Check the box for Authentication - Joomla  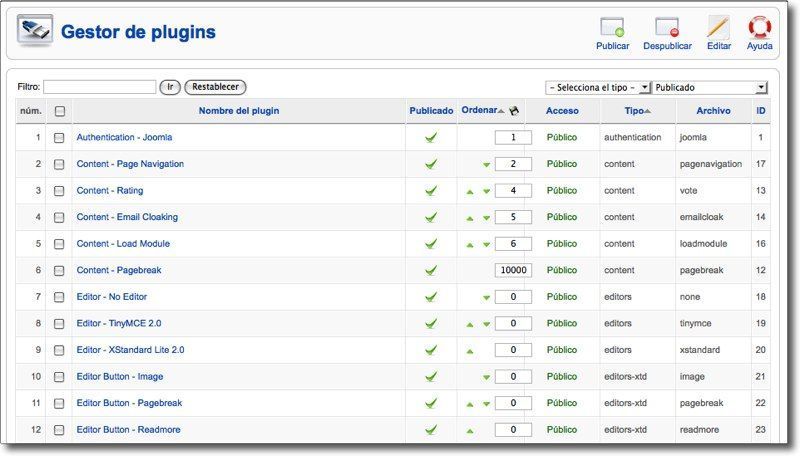[x=59, y=138]
